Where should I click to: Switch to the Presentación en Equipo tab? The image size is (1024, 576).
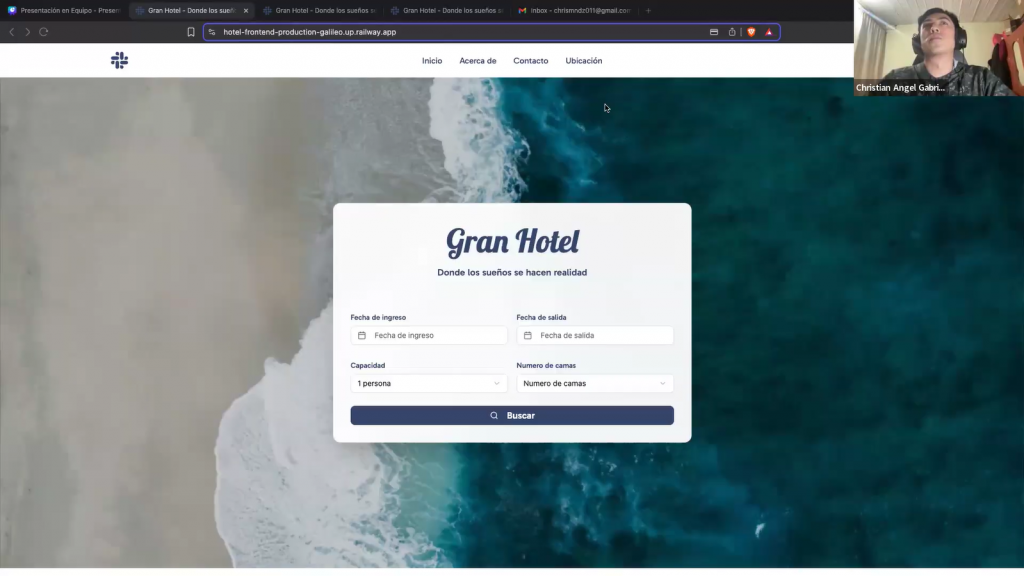pos(64,10)
